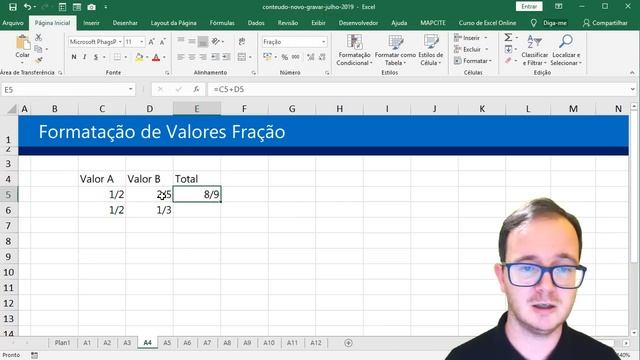Image resolution: width=640 pixels, height=360 pixels.
Task: Switch to the Fórmulas tab
Action: click(x=222, y=23)
